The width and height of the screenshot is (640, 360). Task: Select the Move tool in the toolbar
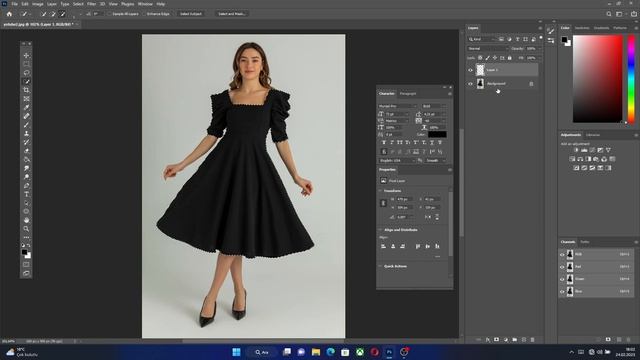[27, 55]
